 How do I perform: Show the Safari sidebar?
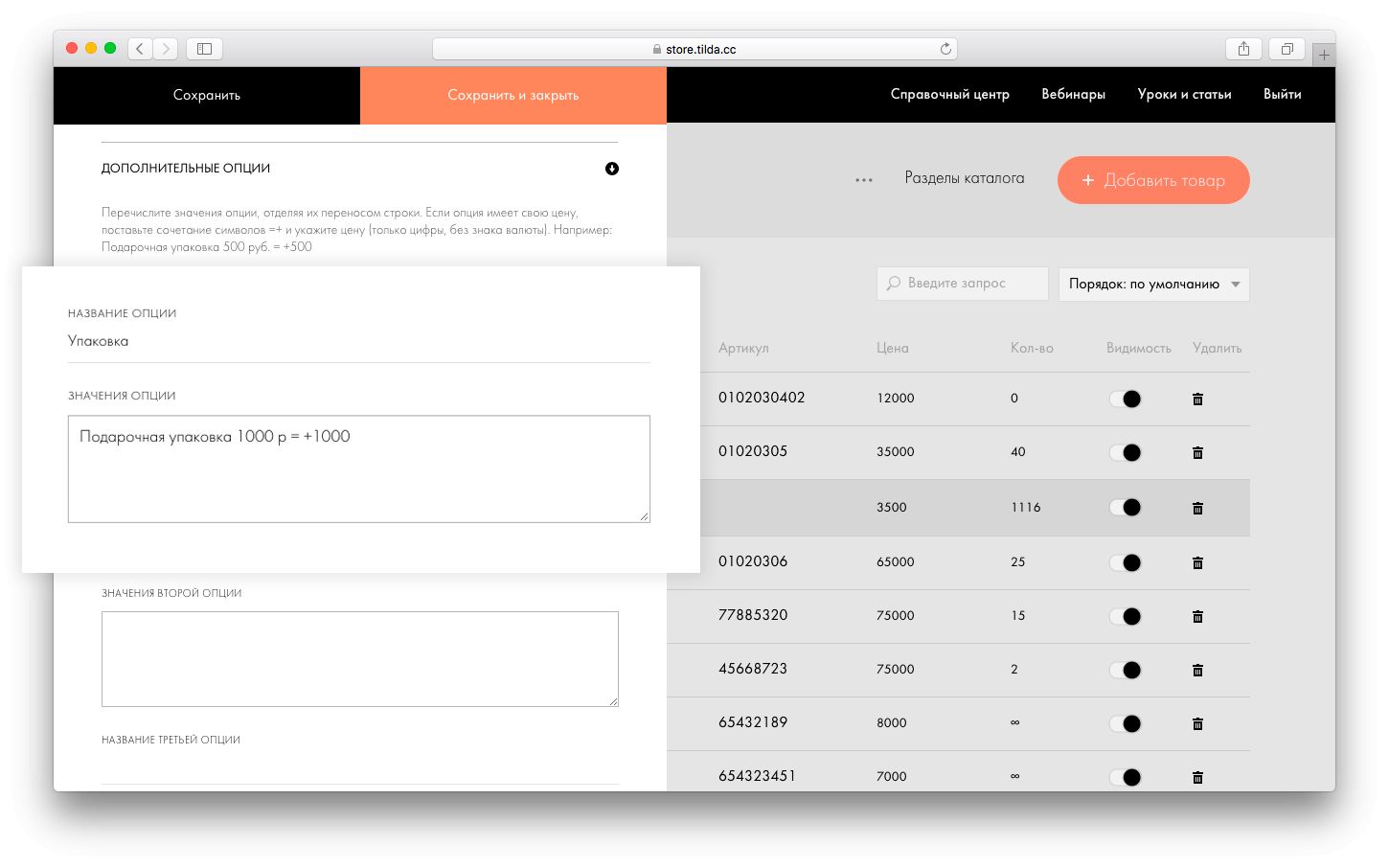point(204,48)
